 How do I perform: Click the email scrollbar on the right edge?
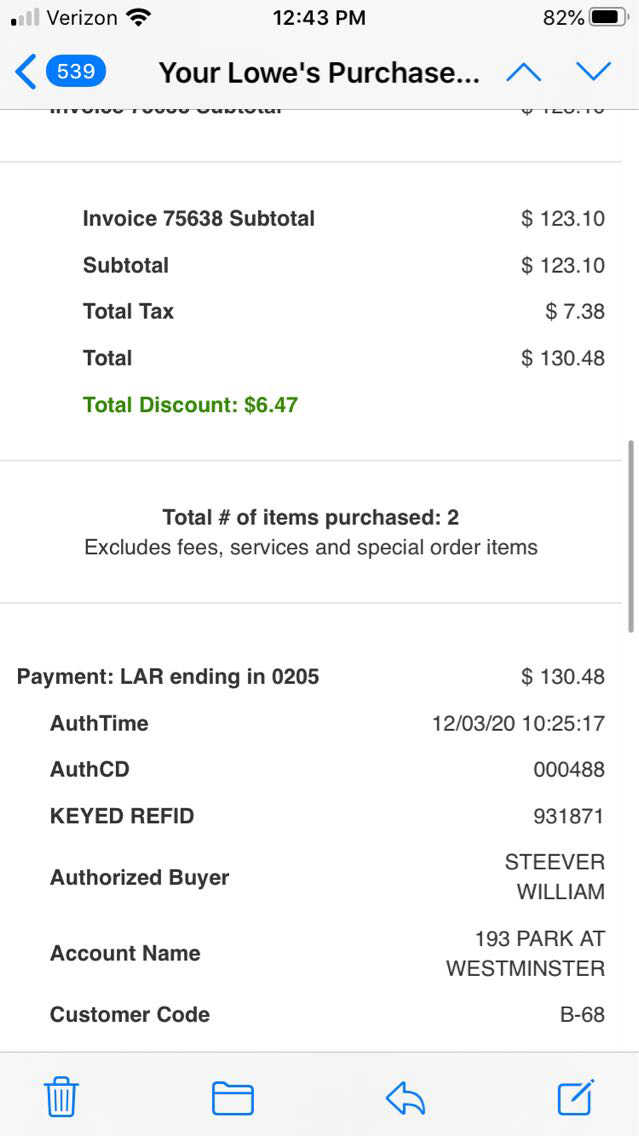click(630, 536)
